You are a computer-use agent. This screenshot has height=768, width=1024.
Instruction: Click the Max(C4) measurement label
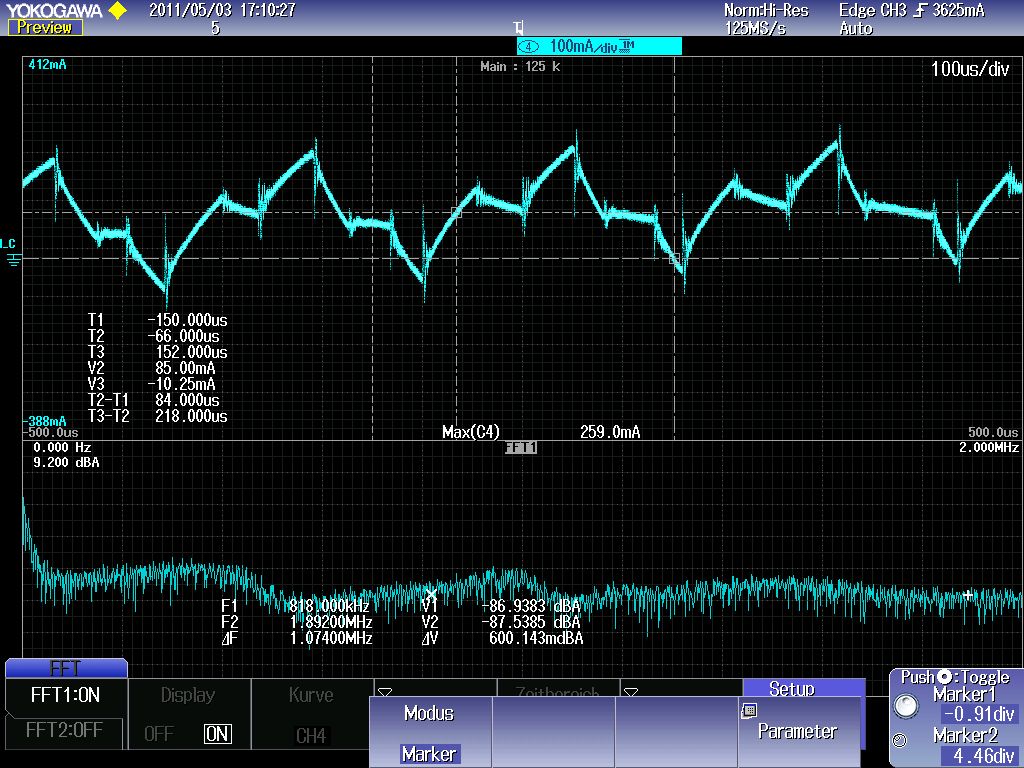pos(471,432)
